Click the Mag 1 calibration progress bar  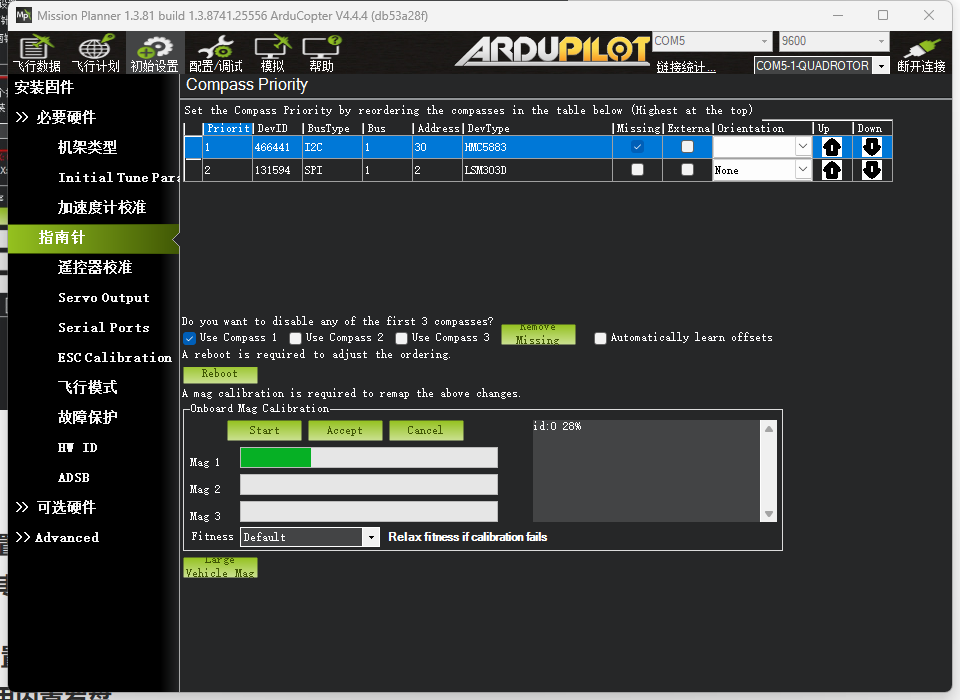[369, 457]
